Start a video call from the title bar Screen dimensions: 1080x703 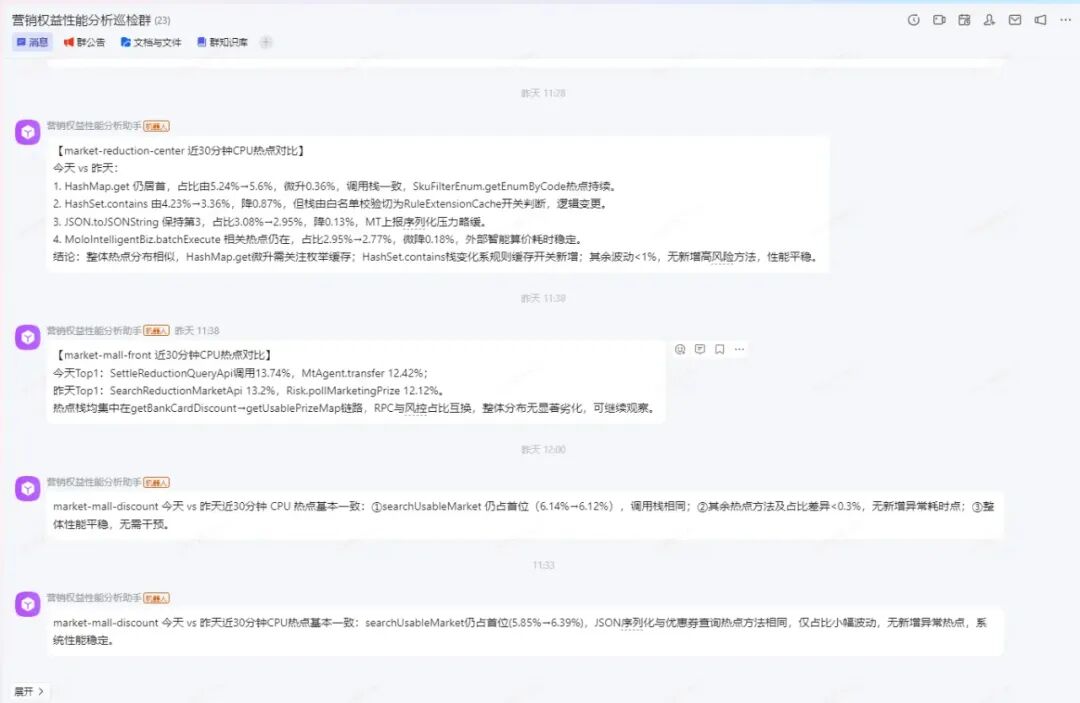(939, 19)
